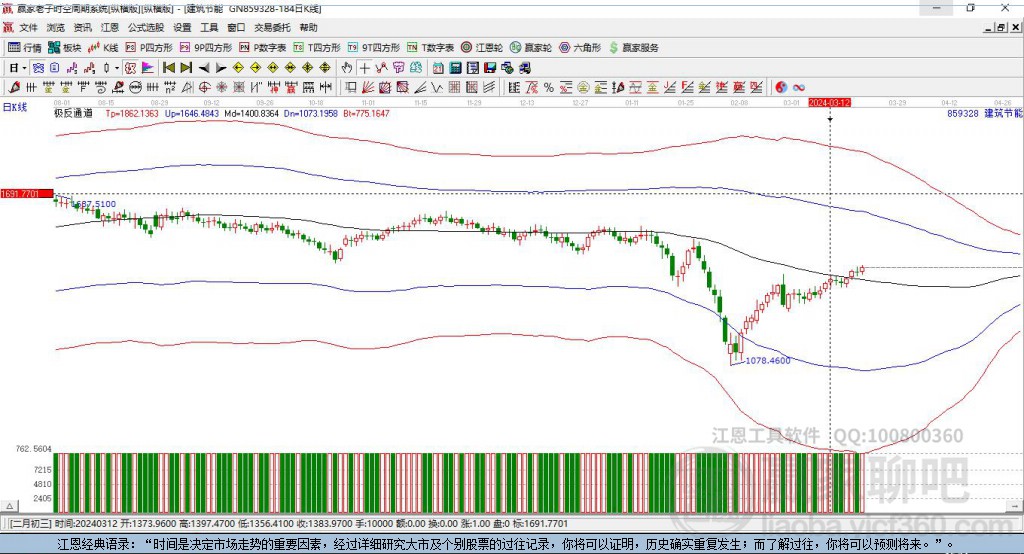Open the 帮助 menu

point(308,27)
